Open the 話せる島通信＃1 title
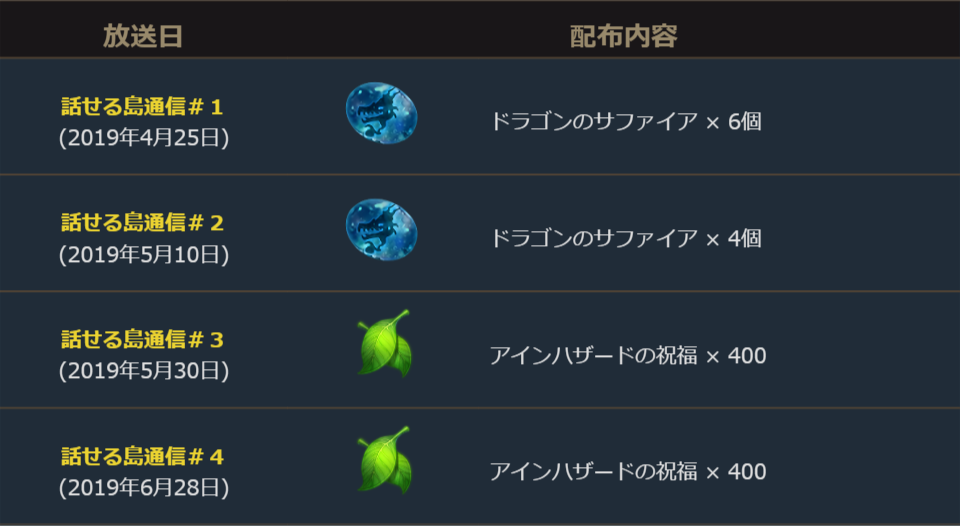The width and height of the screenshot is (960, 526). 142,107
